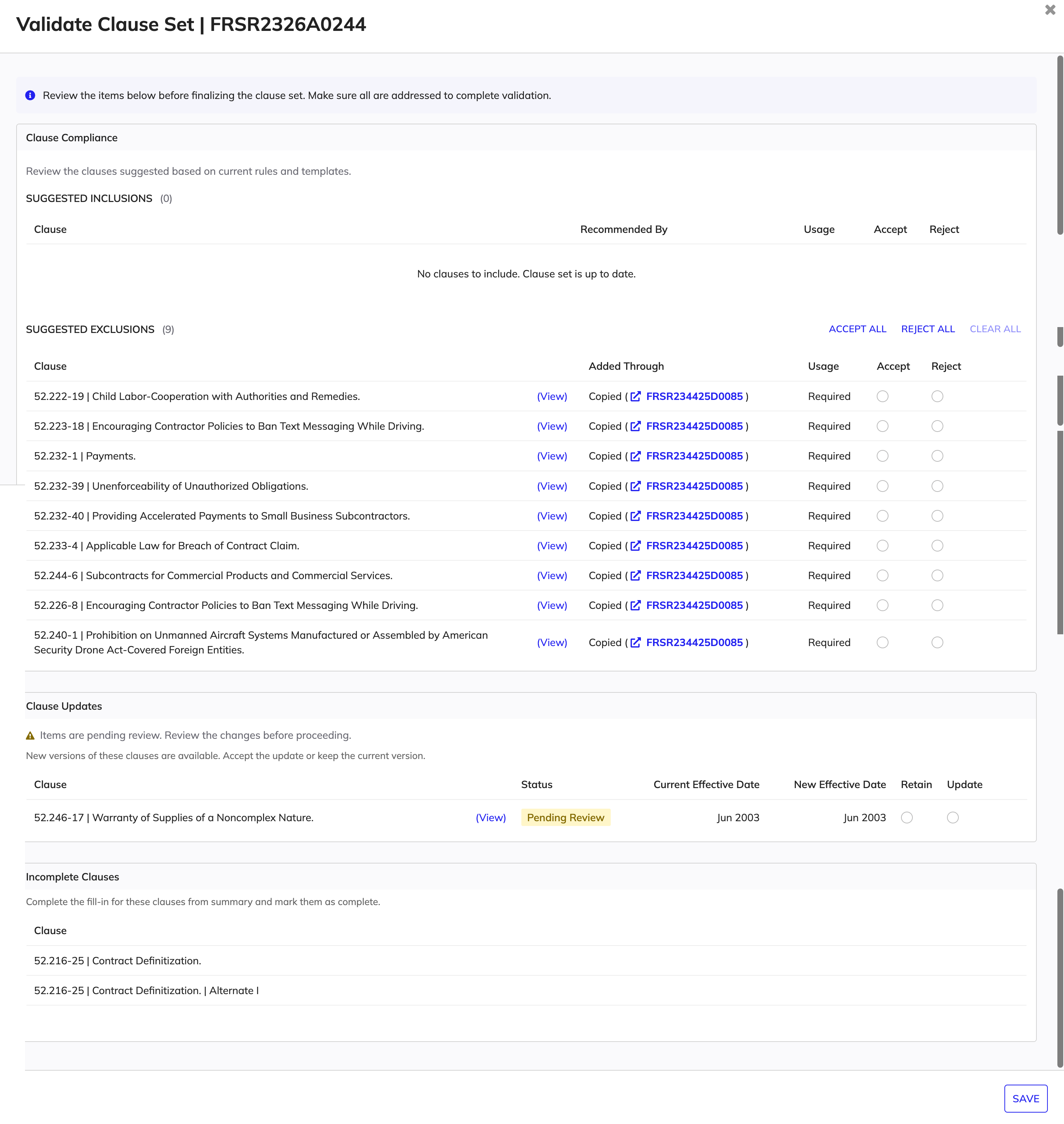The width and height of the screenshot is (1064, 1124).
Task: Accept exclusion of 52.232-1 Payments
Action: (x=883, y=456)
